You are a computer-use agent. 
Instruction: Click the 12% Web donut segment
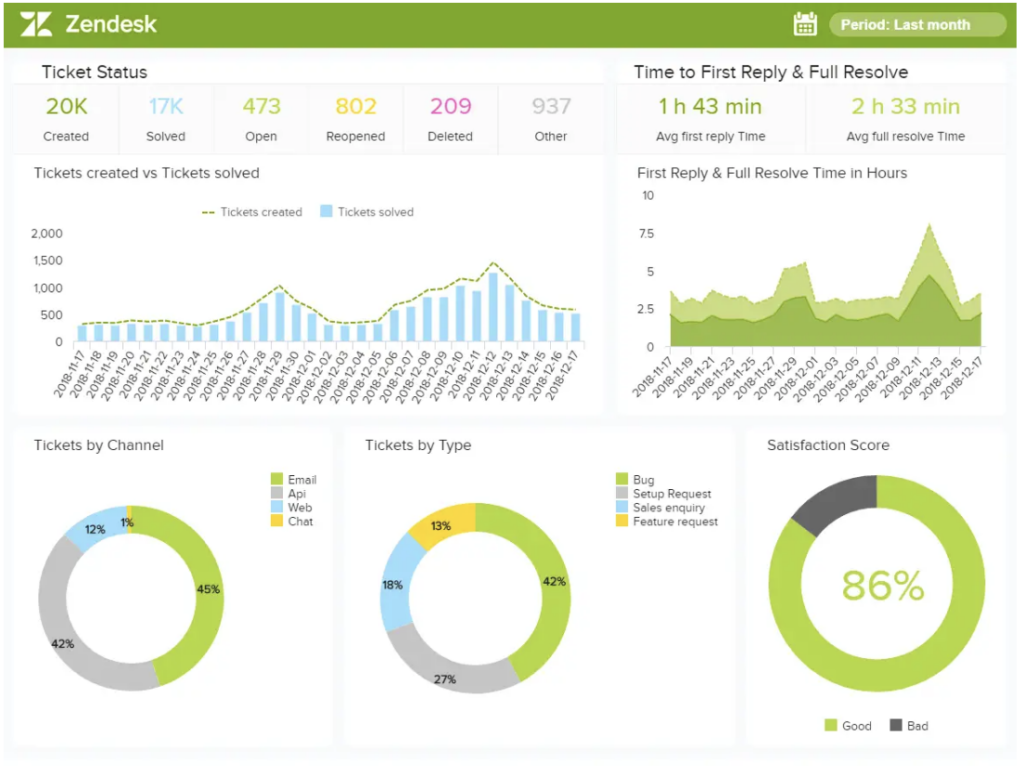coord(95,529)
